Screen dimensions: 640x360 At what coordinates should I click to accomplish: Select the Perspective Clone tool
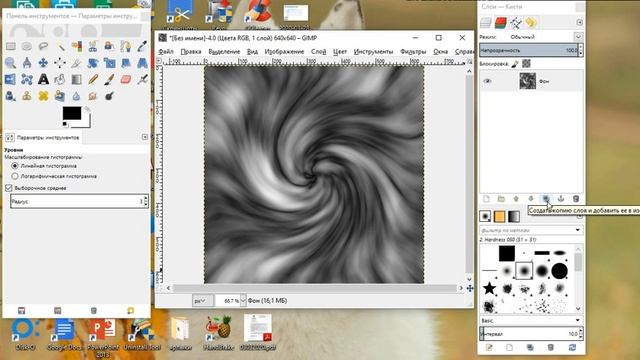[x=60, y=96]
